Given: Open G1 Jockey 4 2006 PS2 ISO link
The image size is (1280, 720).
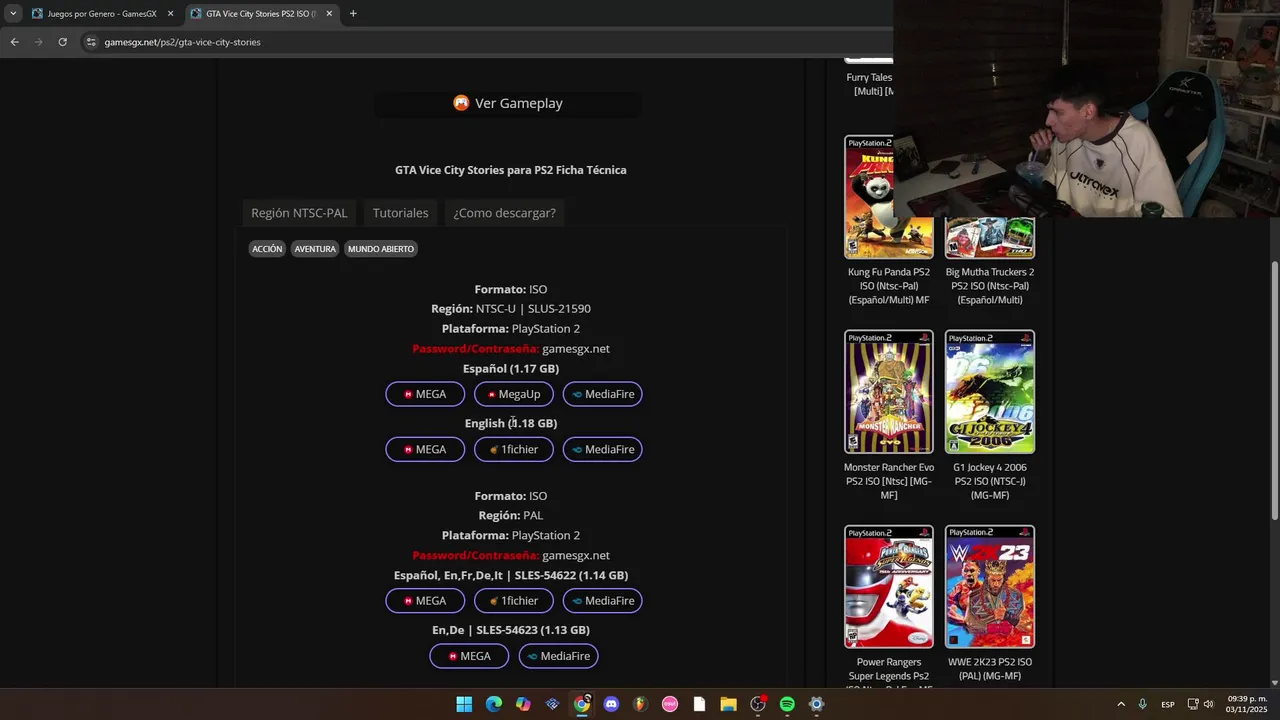Looking at the screenshot, I should point(989,481).
